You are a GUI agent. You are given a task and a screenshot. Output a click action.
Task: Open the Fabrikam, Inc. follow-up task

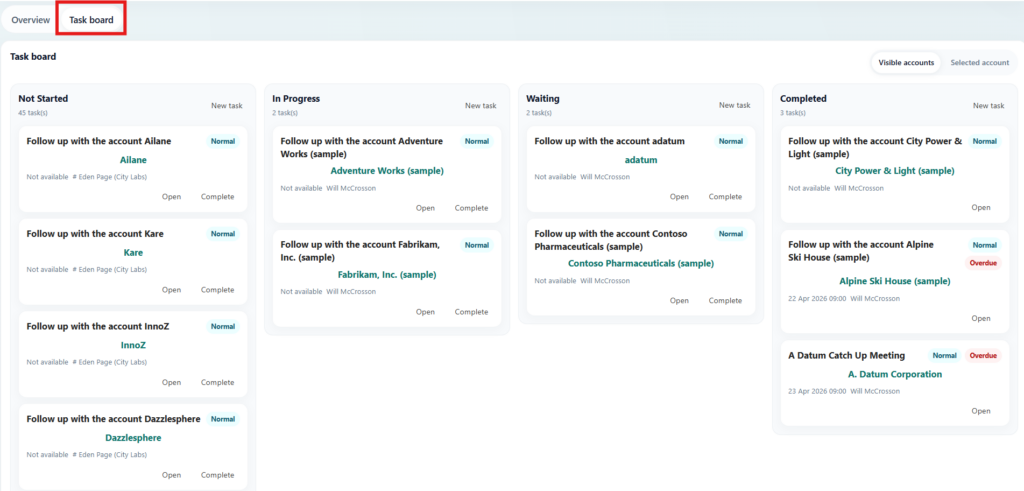[x=425, y=311]
